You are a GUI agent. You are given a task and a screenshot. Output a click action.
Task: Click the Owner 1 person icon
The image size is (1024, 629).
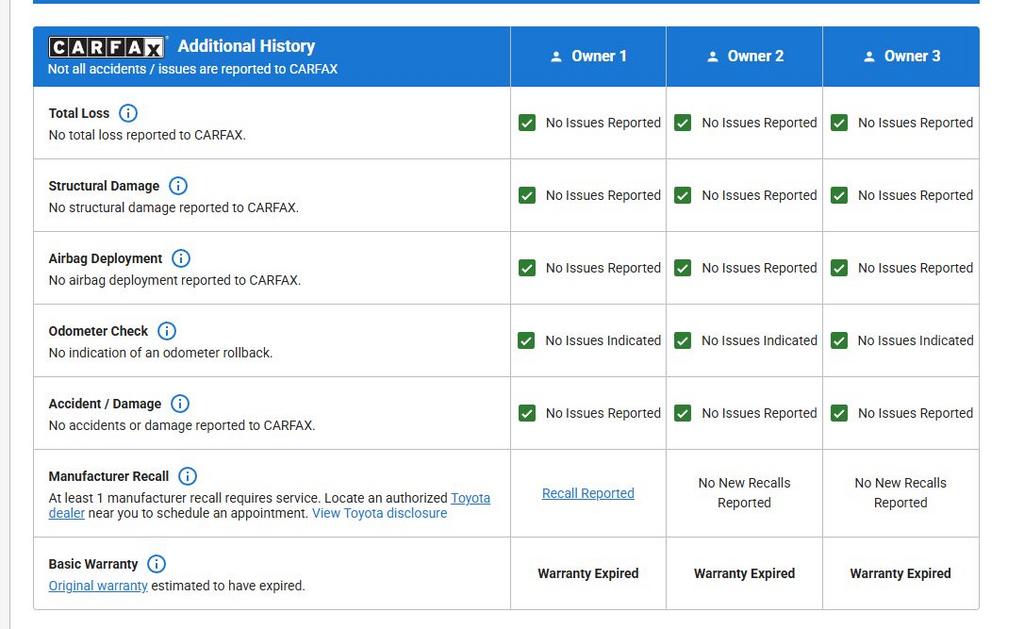tap(556, 57)
